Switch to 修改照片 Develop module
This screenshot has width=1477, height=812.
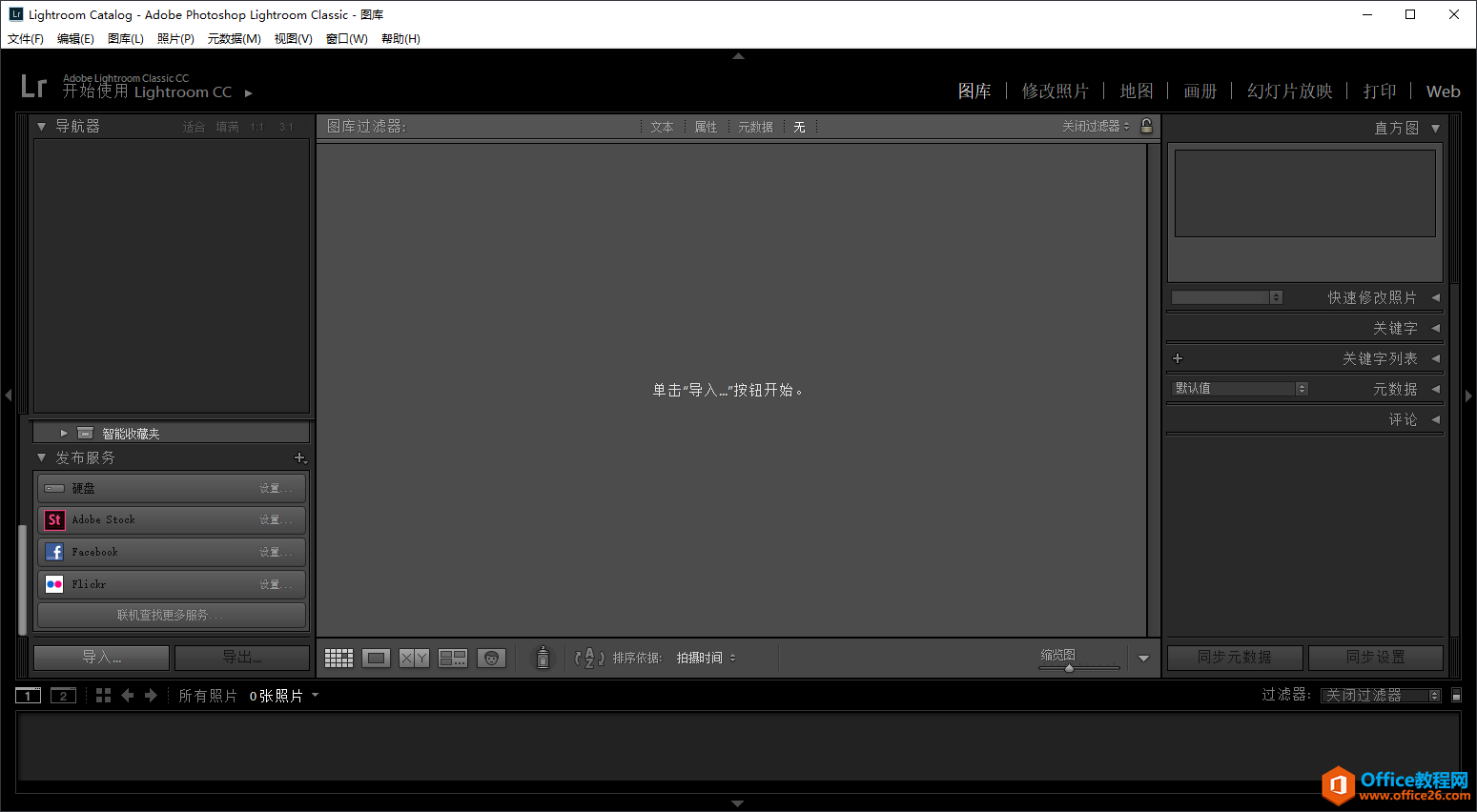[x=1056, y=91]
